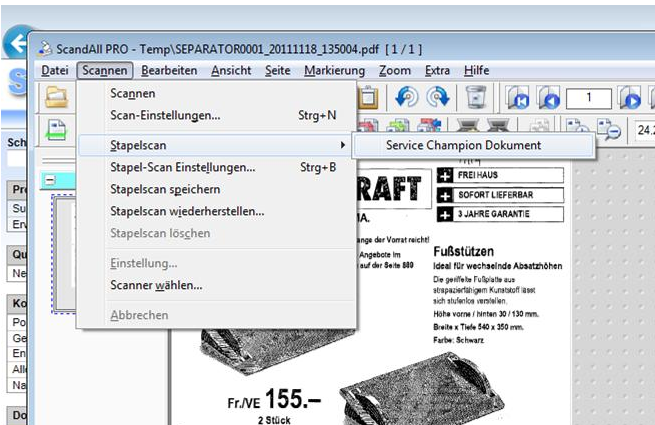Open the Zoom menu
This screenshot has width=655, height=425.
tap(395, 71)
